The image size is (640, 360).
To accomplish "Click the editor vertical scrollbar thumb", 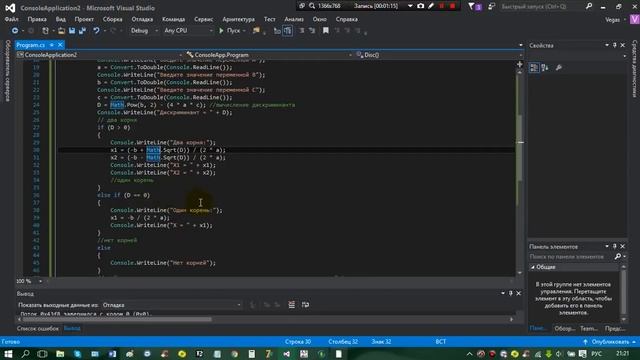I will 520,148.
